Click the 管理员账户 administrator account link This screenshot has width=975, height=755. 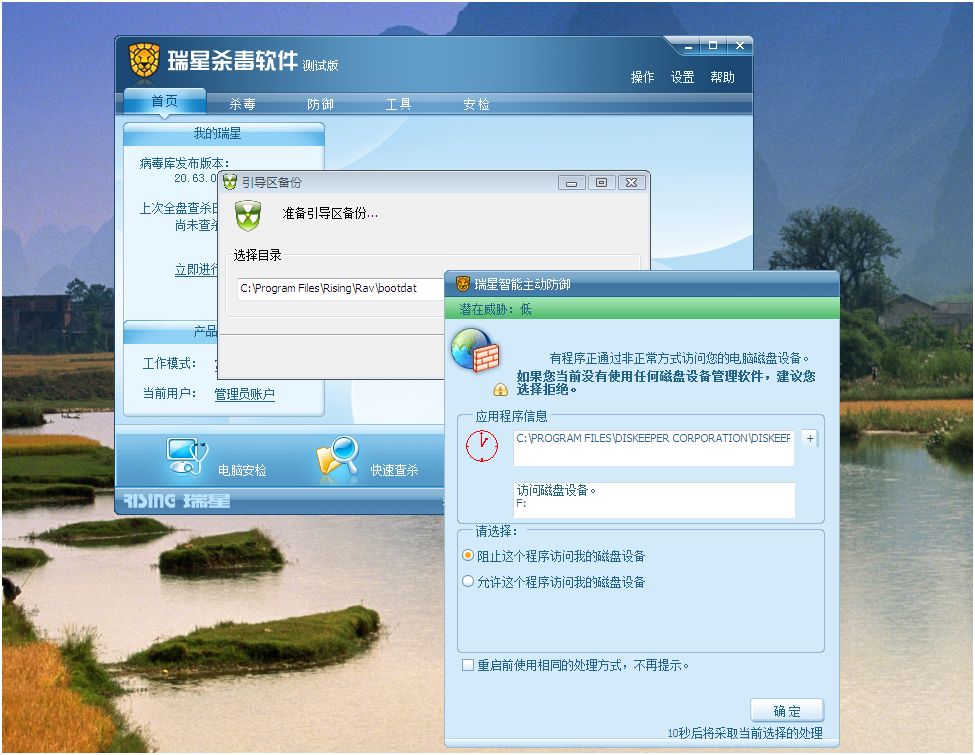click(244, 394)
